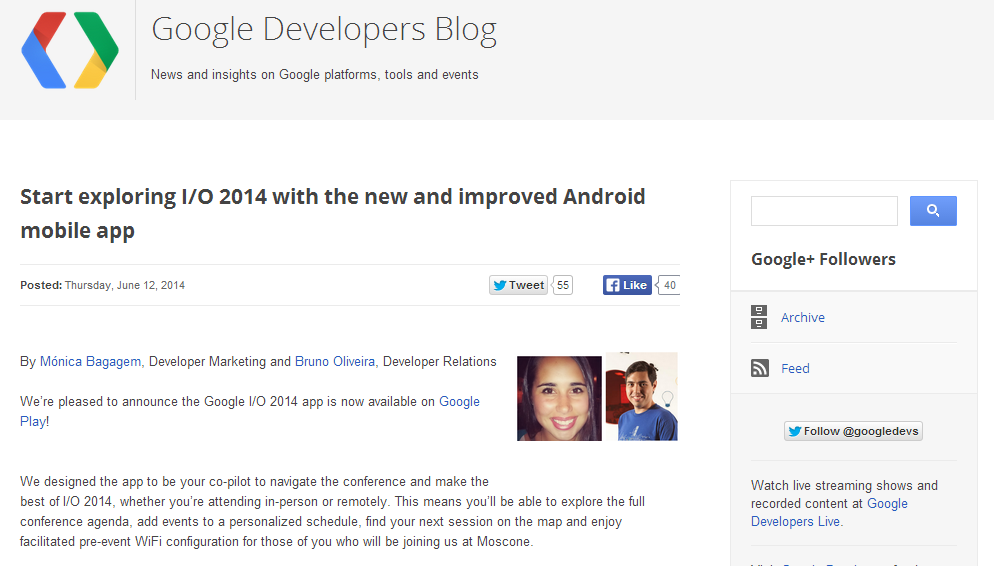The height and width of the screenshot is (566, 994).
Task: Click the blue search magnifier button
Action: 933,210
